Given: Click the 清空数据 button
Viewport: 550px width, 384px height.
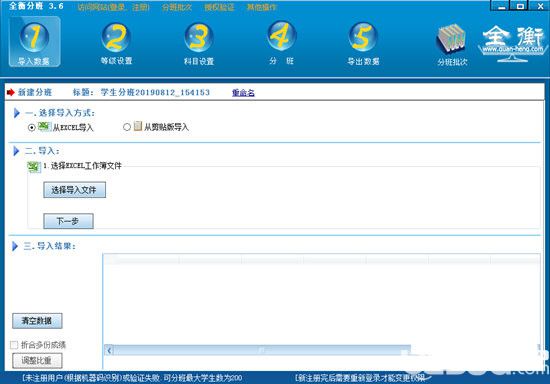Looking at the screenshot, I should (37, 321).
